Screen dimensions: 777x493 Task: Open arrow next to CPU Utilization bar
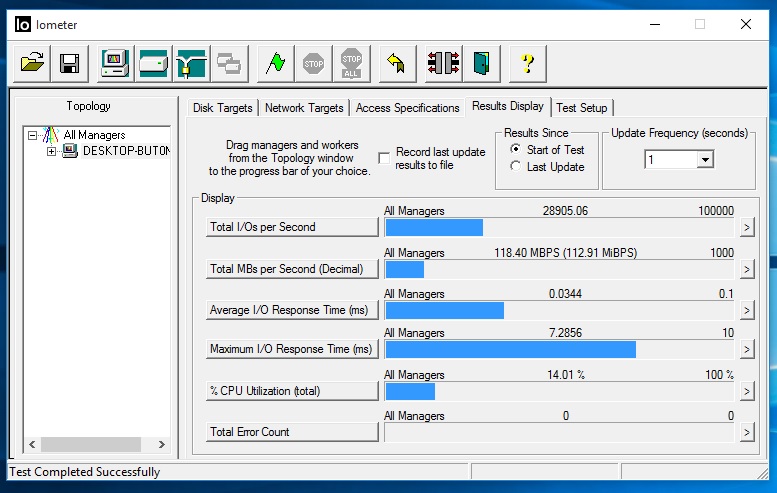pos(747,391)
